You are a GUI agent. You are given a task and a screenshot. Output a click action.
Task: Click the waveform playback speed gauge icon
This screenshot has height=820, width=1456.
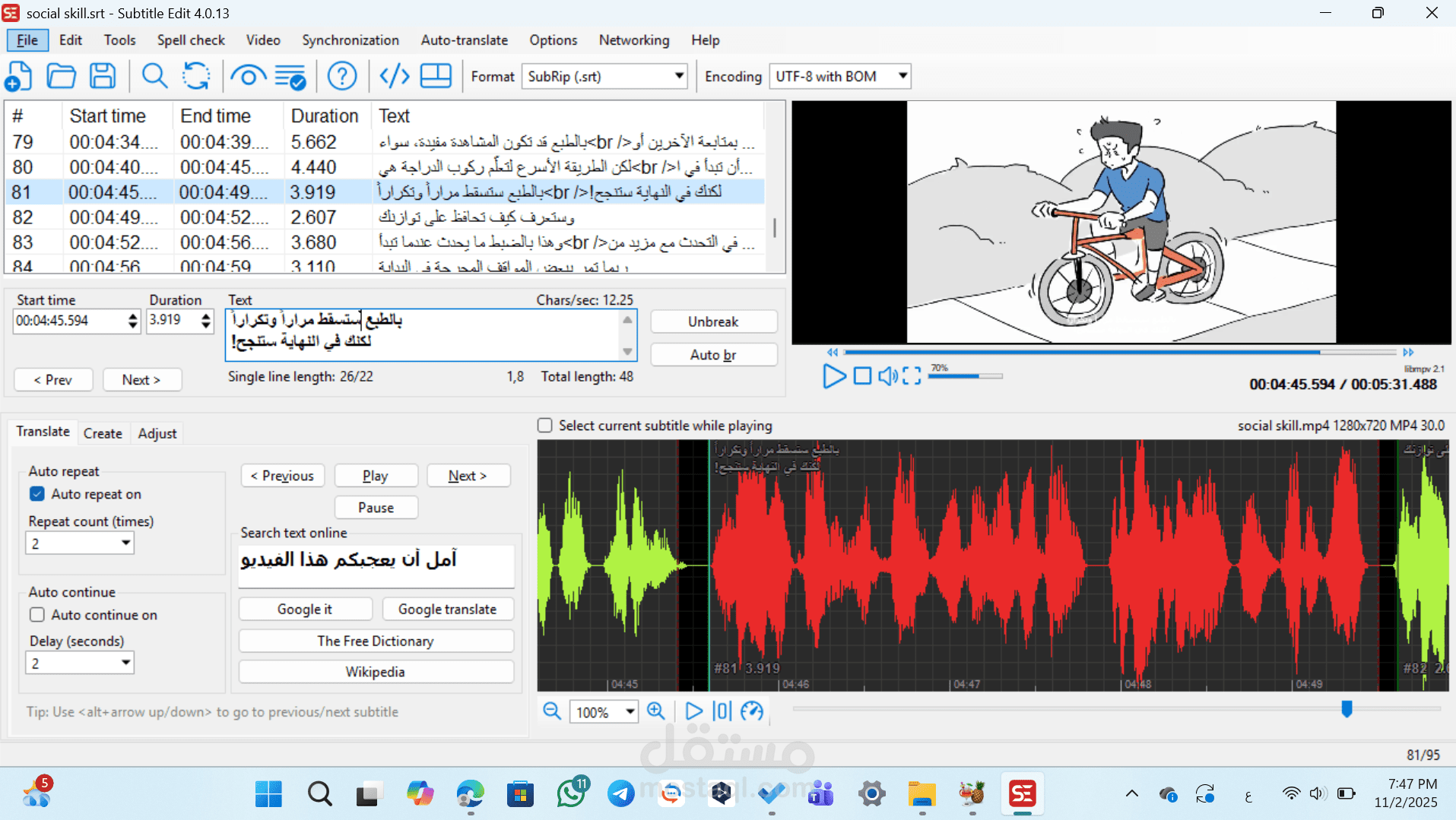752,711
